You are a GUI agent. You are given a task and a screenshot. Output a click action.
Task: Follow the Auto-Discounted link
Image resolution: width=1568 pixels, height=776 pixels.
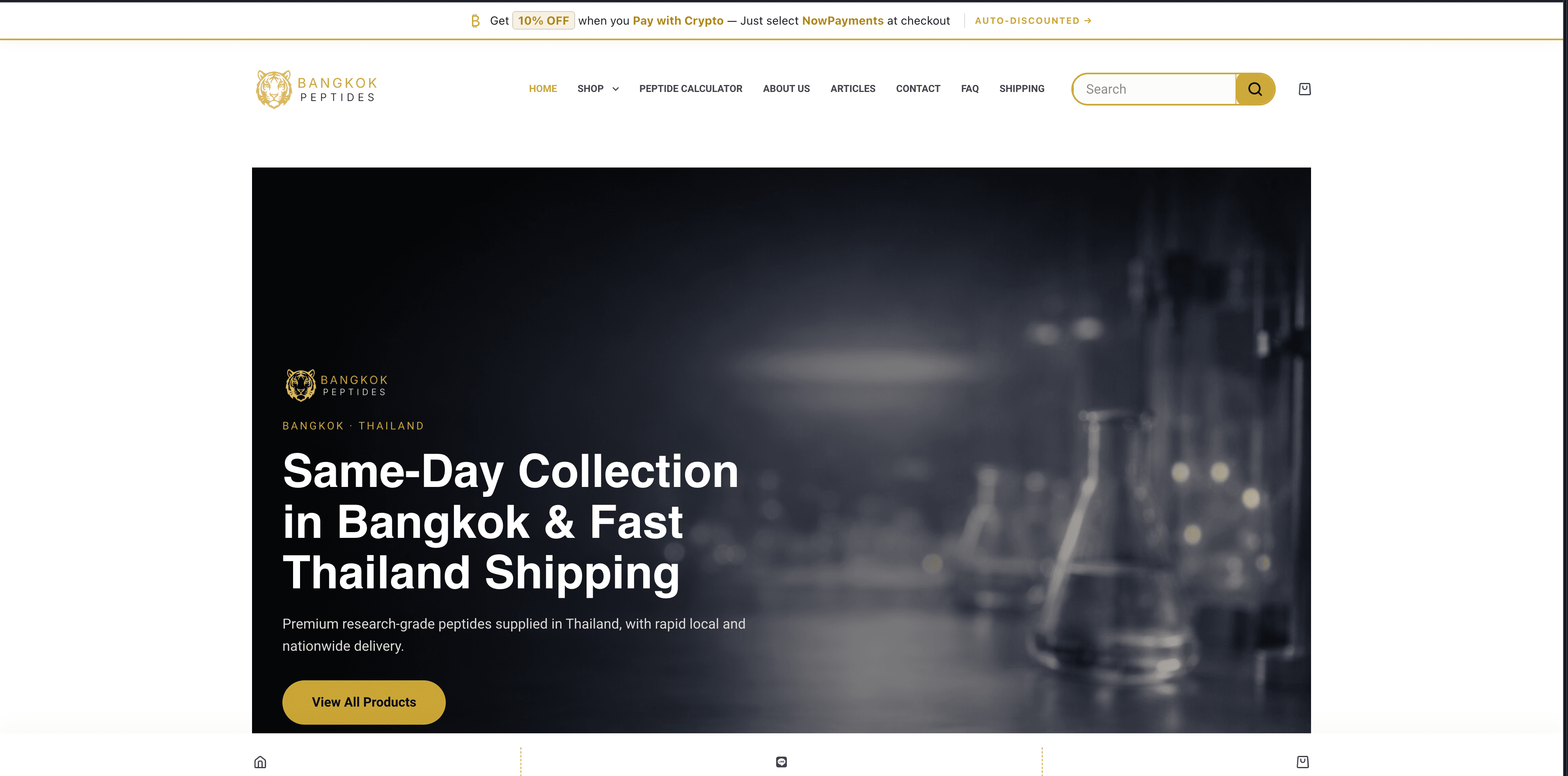(1032, 21)
